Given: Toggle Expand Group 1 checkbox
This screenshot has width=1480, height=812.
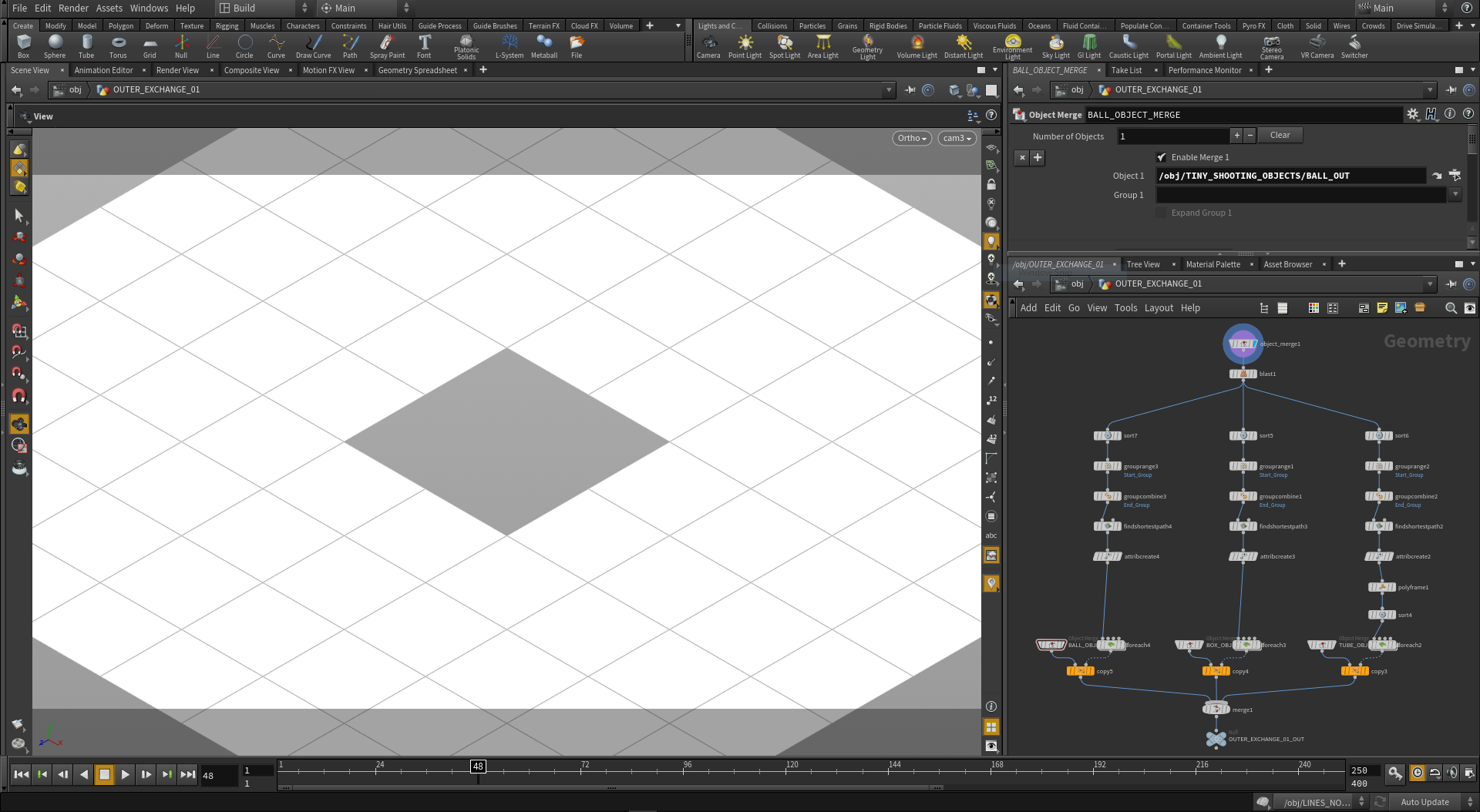Looking at the screenshot, I should [1162, 213].
